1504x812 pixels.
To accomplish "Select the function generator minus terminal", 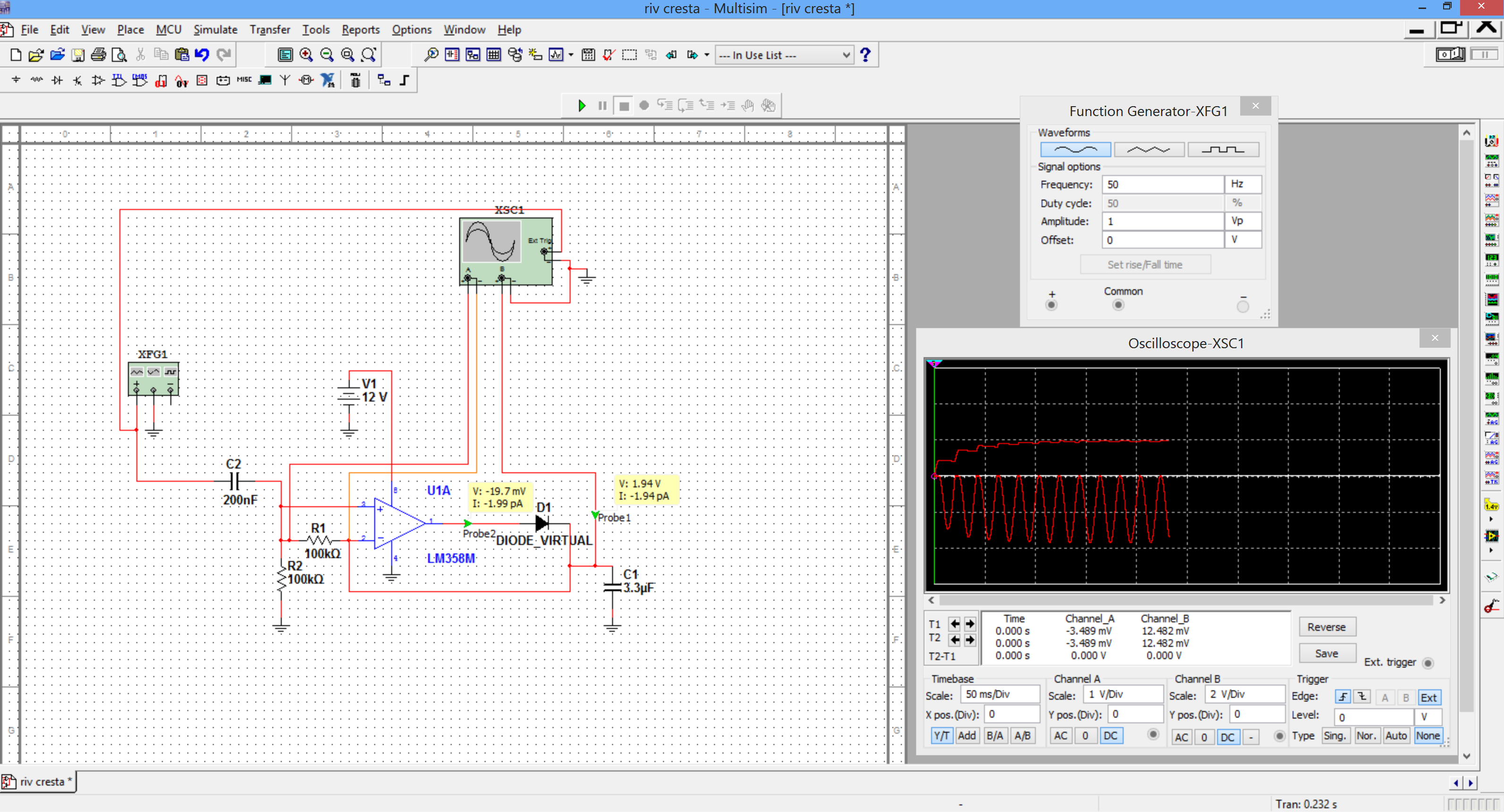I will (x=1243, y=306).
